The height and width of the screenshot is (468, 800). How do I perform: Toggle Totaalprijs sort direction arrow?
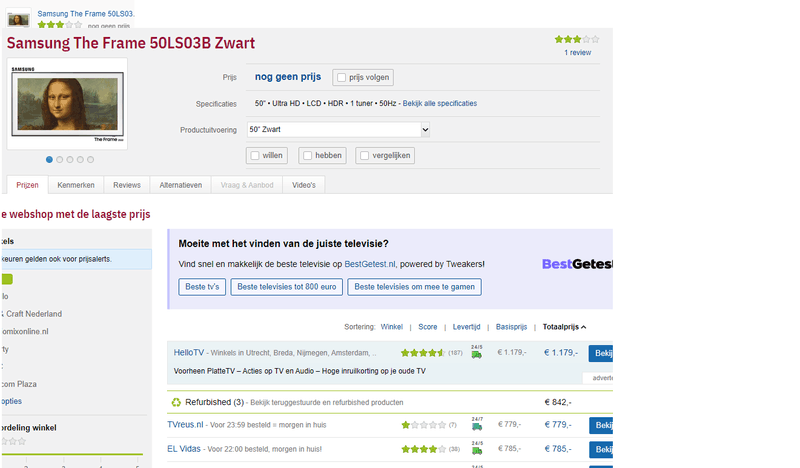point(583,327)
